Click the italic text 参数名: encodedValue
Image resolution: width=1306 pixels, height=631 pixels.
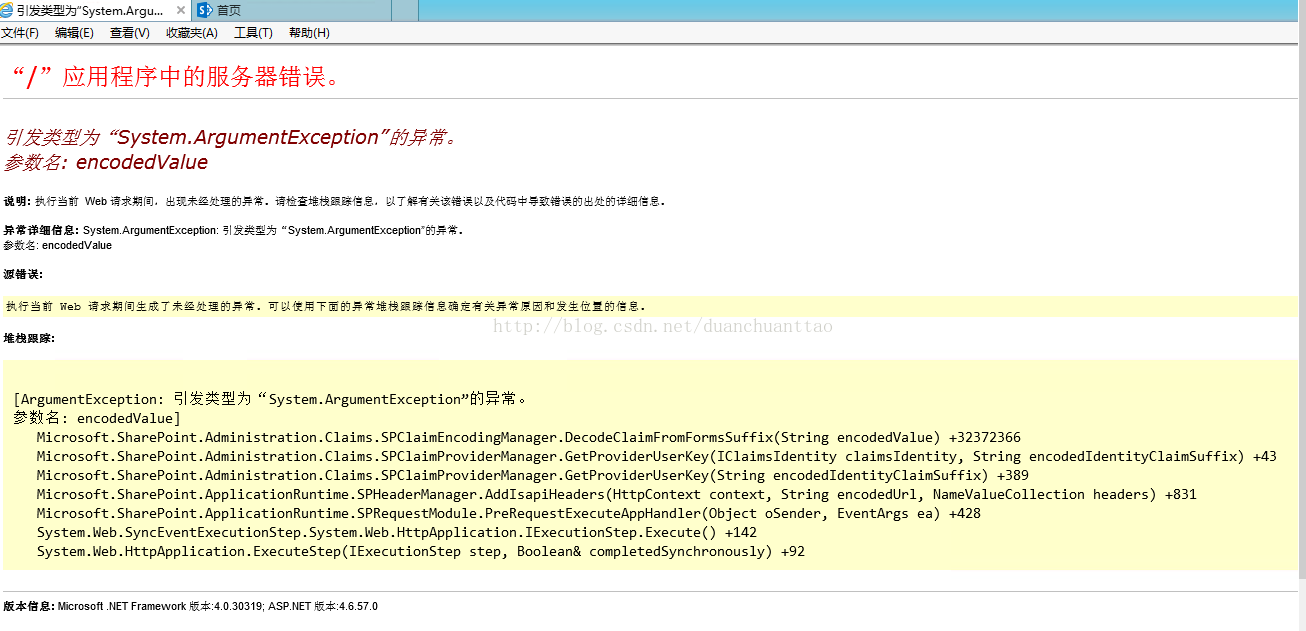(x=106, y=163)
